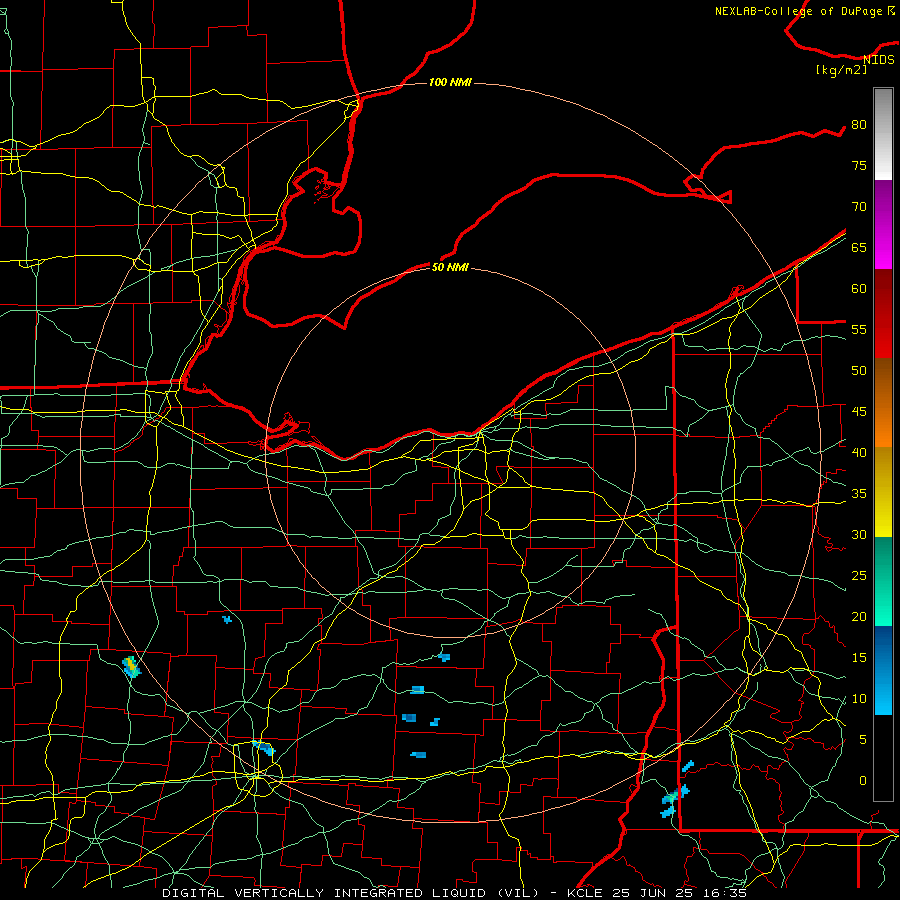This screenshot has width=900, height=900.
Task: Click the [kg/m2] units label
Action: click(x=841, y=70)
